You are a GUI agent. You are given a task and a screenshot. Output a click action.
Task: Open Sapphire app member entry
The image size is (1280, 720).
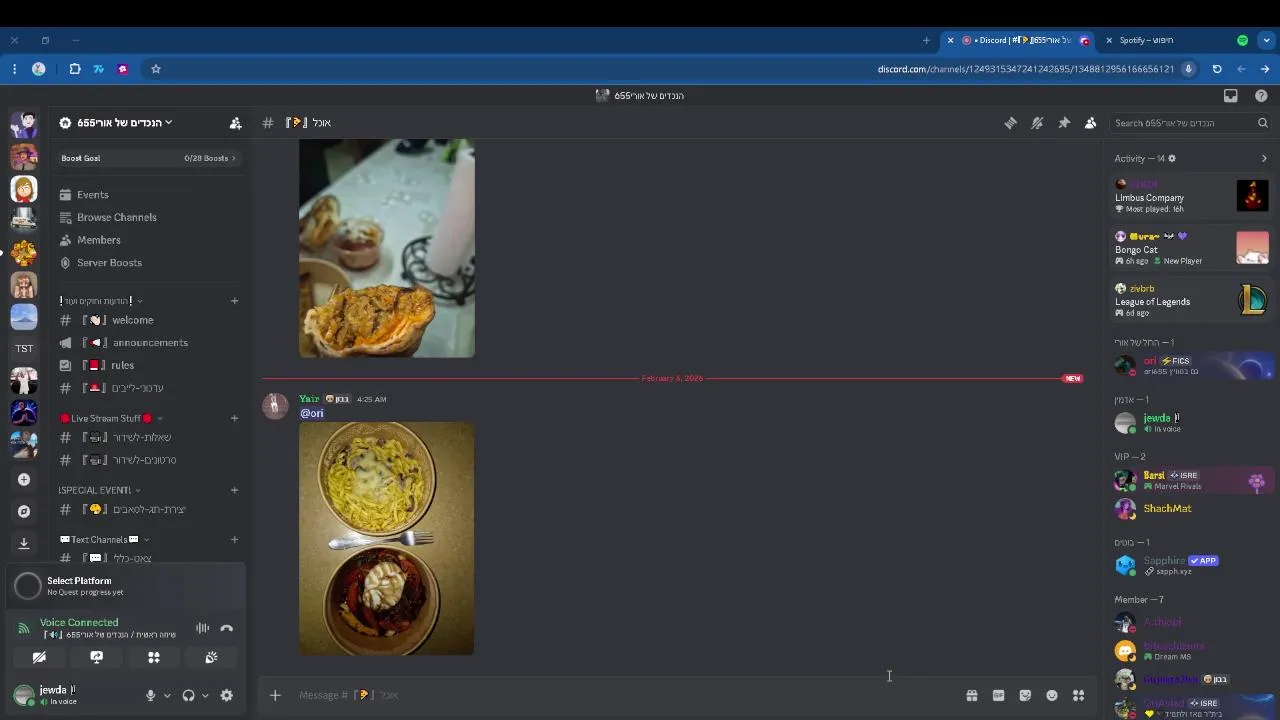(1191, 565)
